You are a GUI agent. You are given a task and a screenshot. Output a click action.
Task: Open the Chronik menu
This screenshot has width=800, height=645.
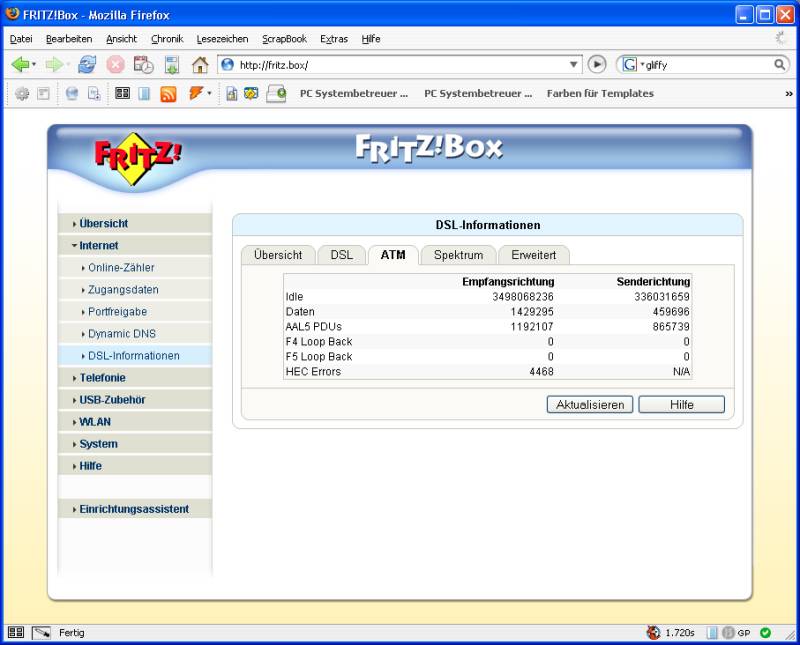click(x=167, y=39)
